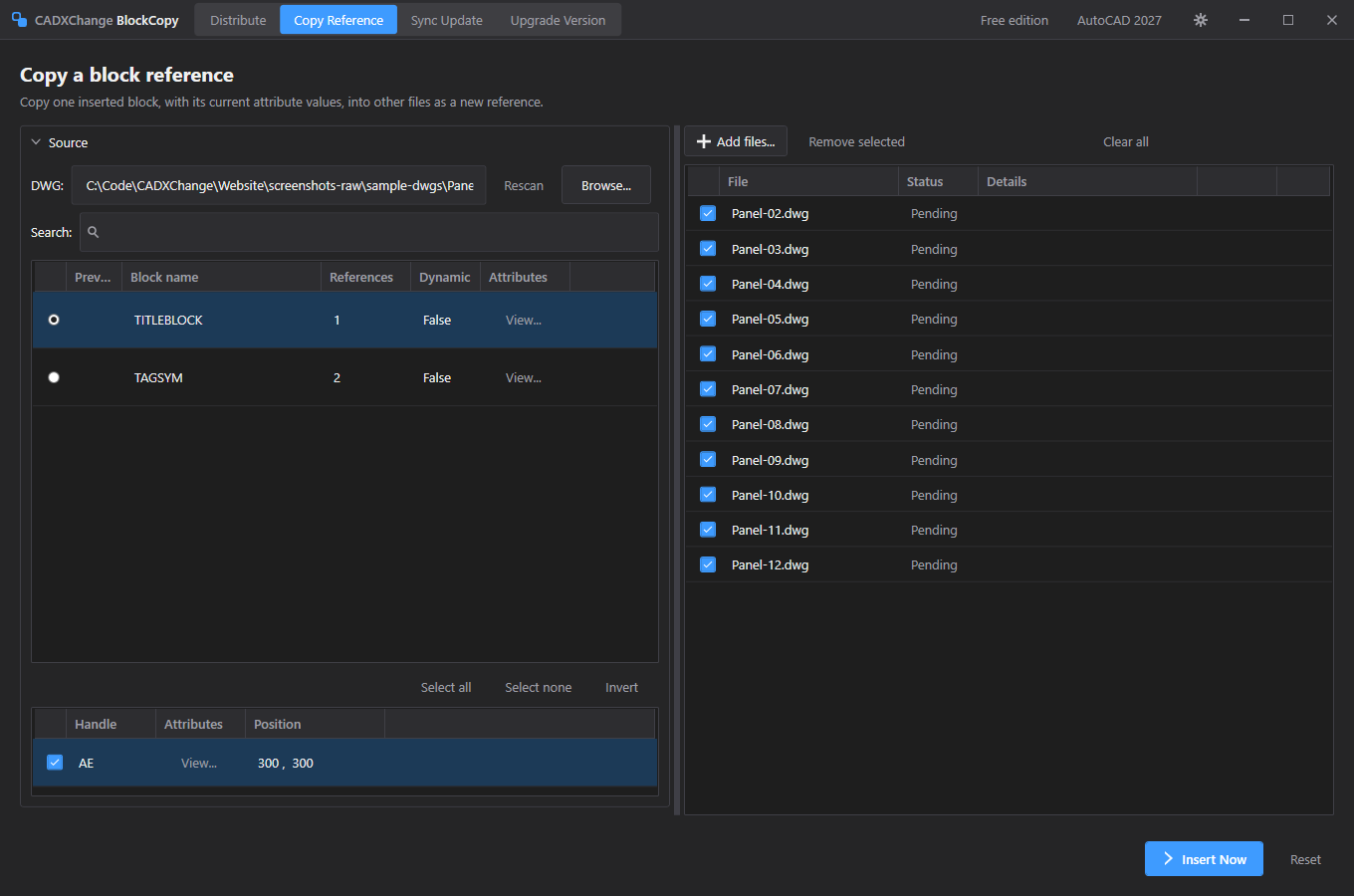The width and height of the screenshot is (1354, 896).
Task: Click the CADXChange BlockCopy logo icon
Action: click(x=19, y=20)
